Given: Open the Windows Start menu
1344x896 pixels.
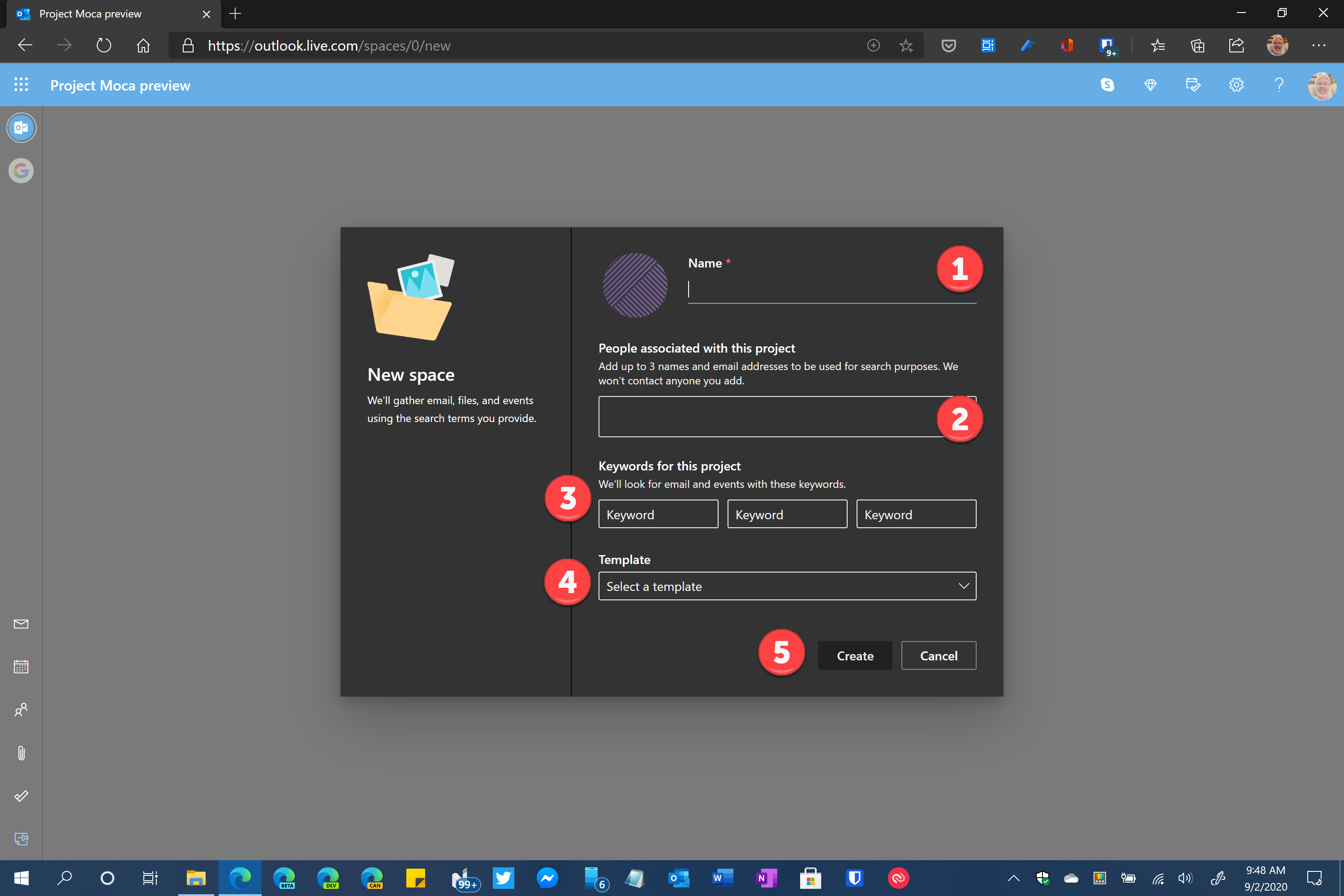Looking at the screenshot, I should (21, 878).
